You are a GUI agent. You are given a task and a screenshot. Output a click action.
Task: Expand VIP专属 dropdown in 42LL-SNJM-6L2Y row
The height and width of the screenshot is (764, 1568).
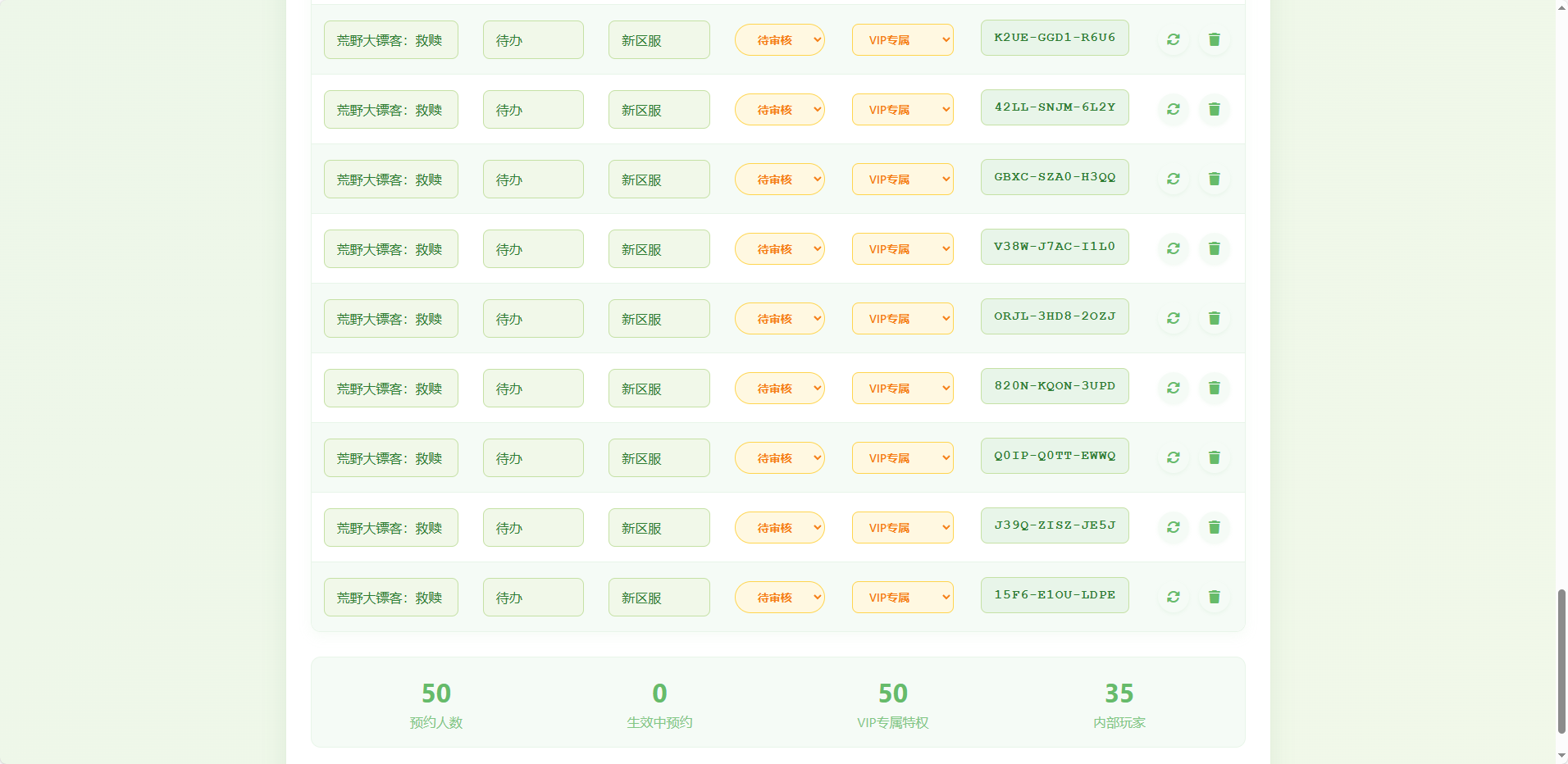click(902, 109)
